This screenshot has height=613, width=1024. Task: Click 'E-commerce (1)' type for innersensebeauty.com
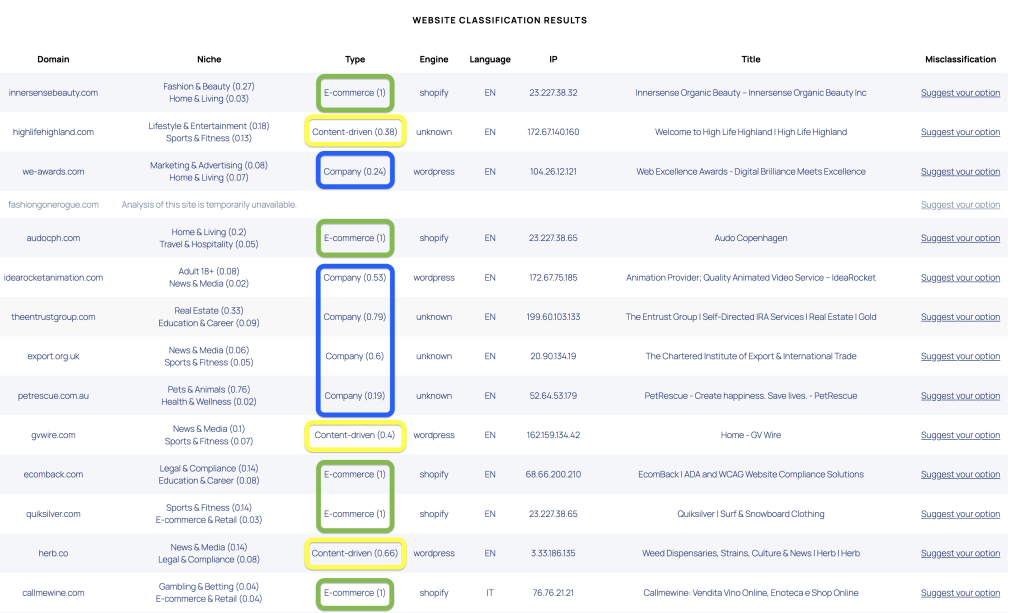(x=355, y=93)
